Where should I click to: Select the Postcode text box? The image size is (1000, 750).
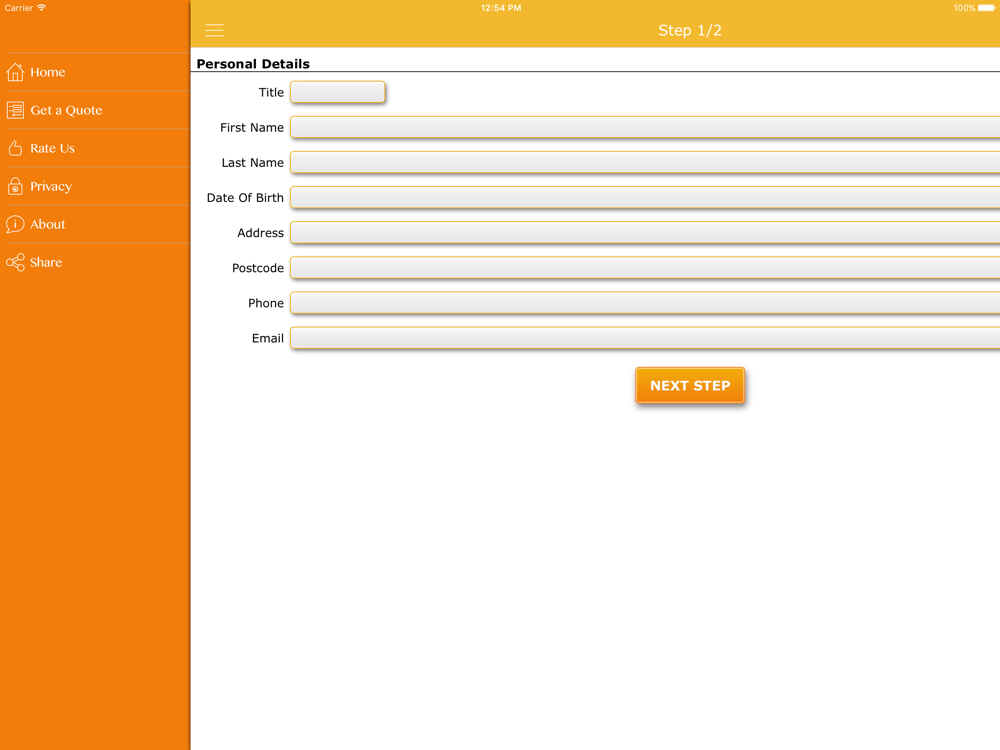coord(645,268)
